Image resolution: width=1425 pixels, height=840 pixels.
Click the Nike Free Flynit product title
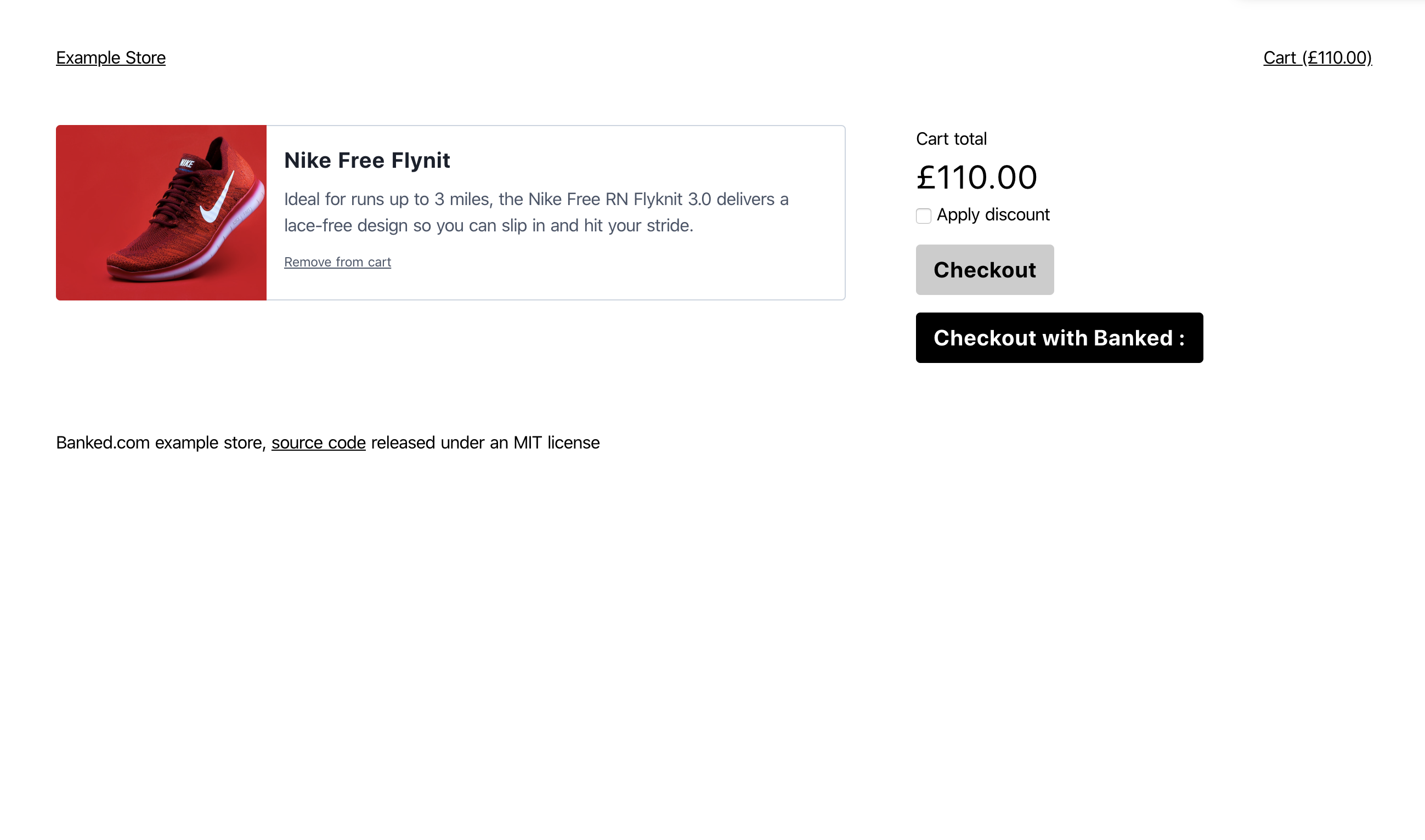367,161
